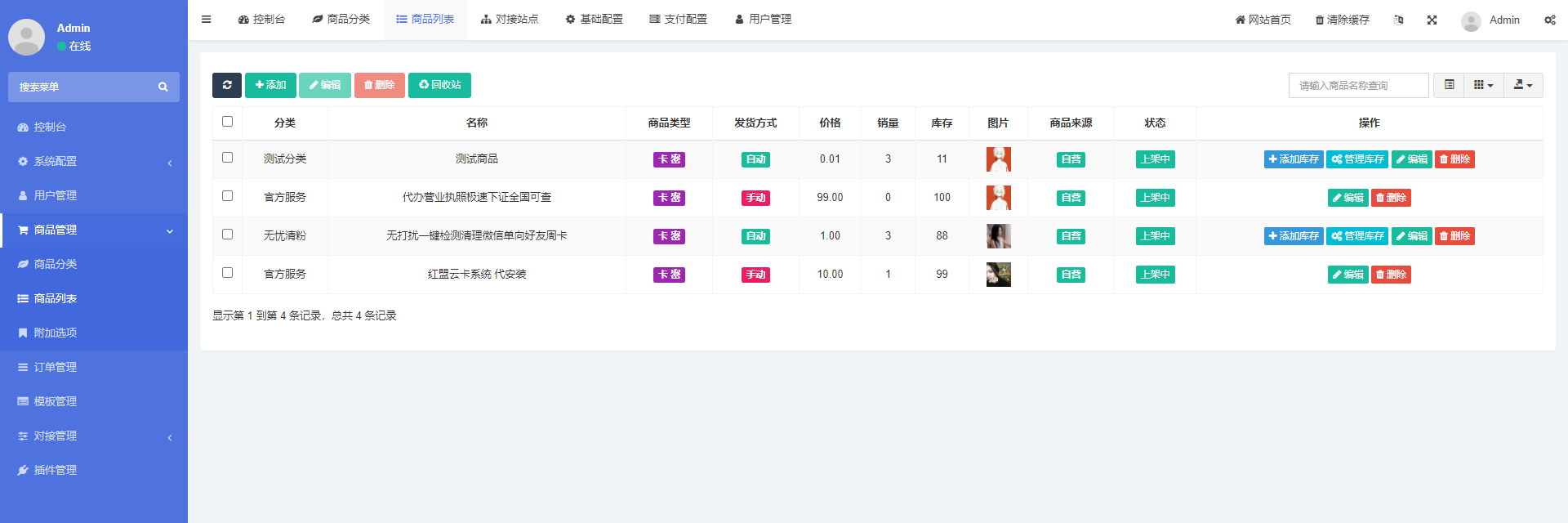
Task: Click 清除缓存 trash icon in header
Action: [x=1319, y=20]
